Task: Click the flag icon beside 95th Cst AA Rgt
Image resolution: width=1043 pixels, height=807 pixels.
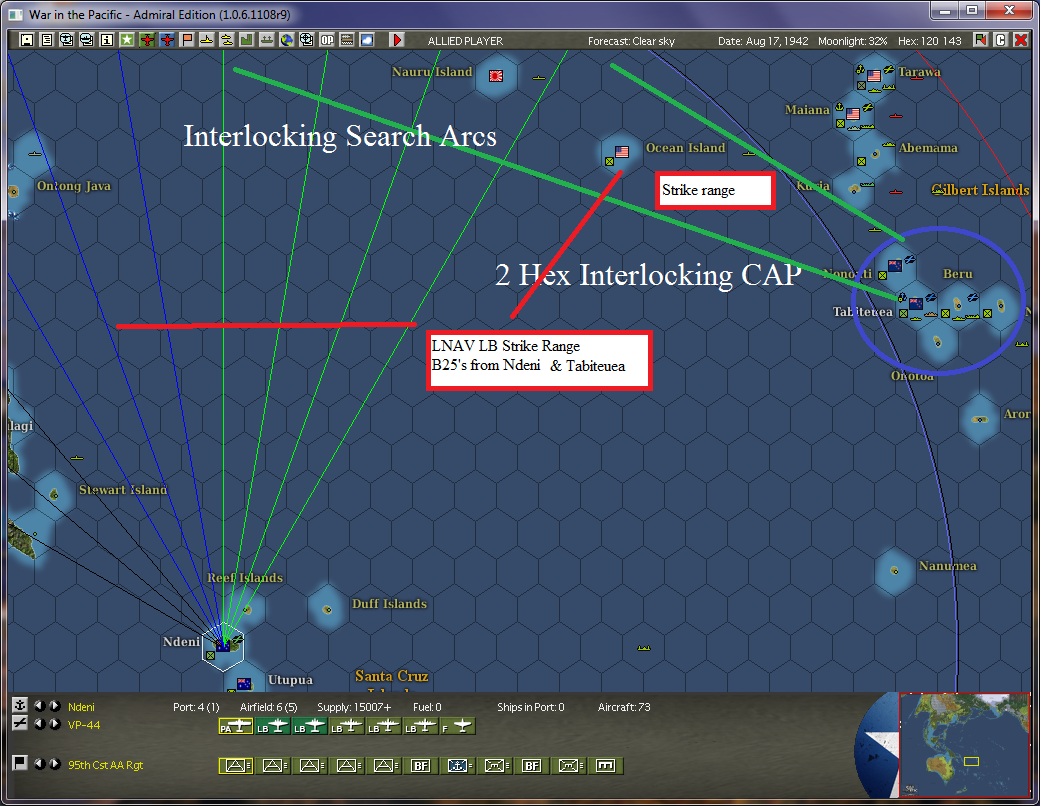Action: [20, 762]
